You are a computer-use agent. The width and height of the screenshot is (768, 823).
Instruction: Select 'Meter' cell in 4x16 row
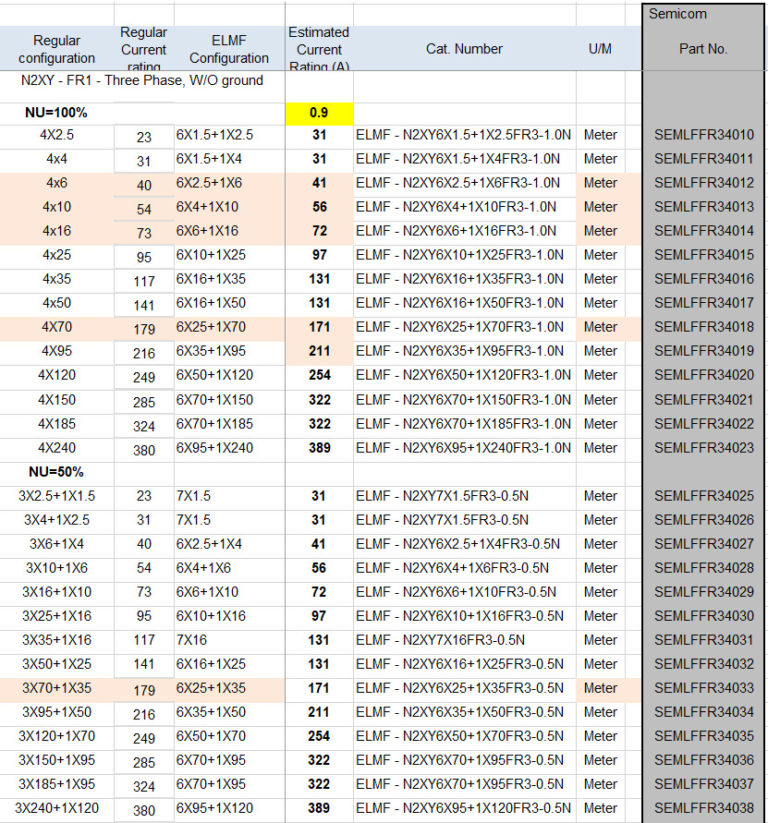[601, 231]
